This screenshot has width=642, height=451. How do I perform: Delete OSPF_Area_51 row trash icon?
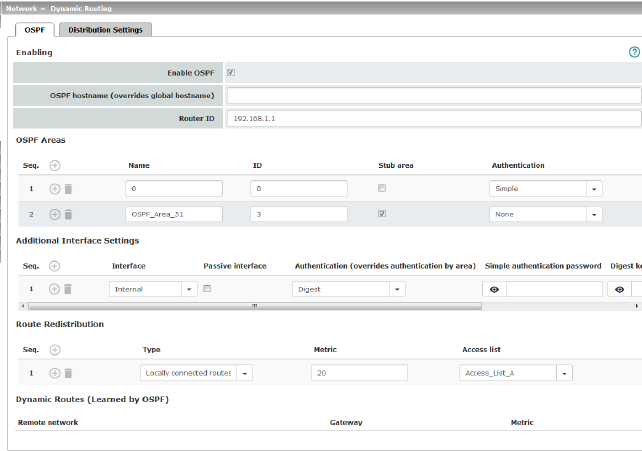point(68,214)
